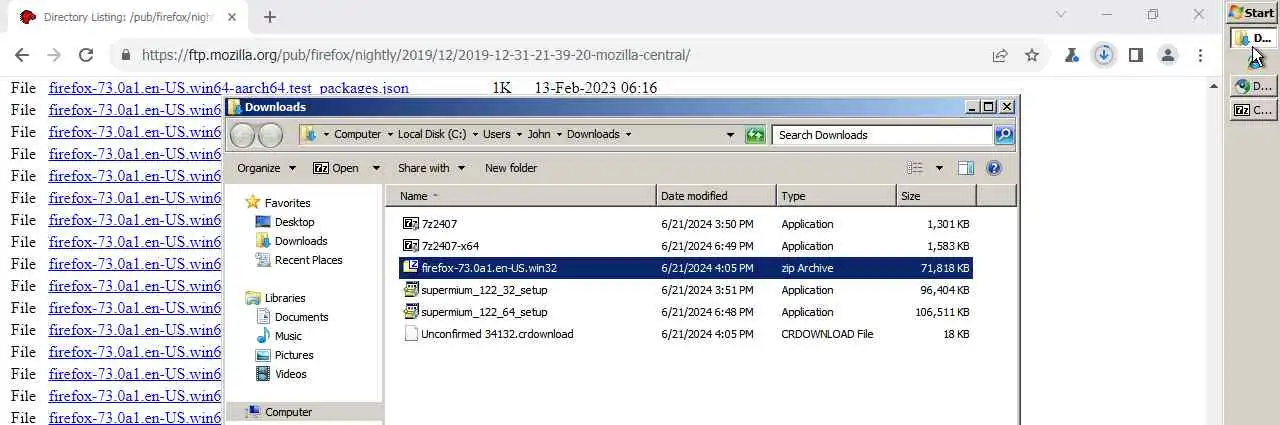
Task: Click the Search Downloads input field
Action: [x=883, y=135]
